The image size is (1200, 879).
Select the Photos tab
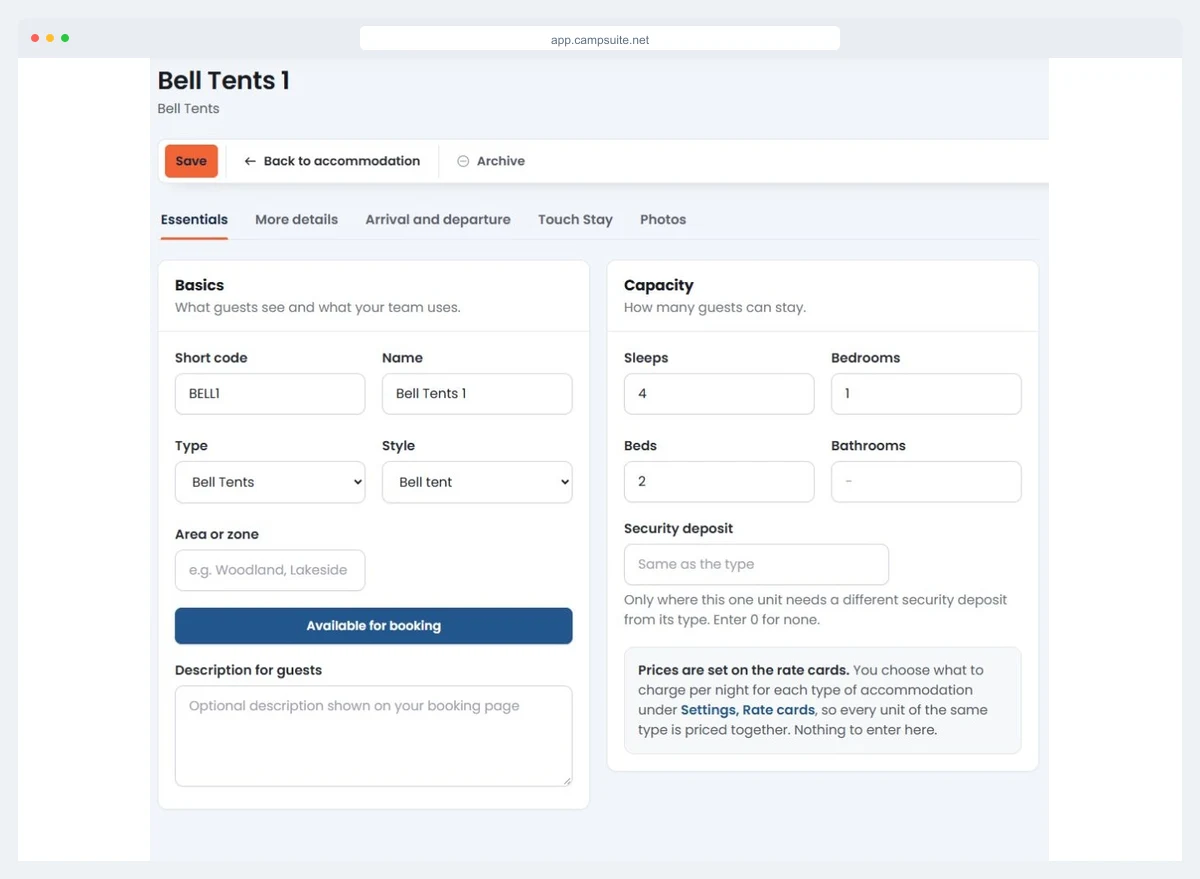663,219
